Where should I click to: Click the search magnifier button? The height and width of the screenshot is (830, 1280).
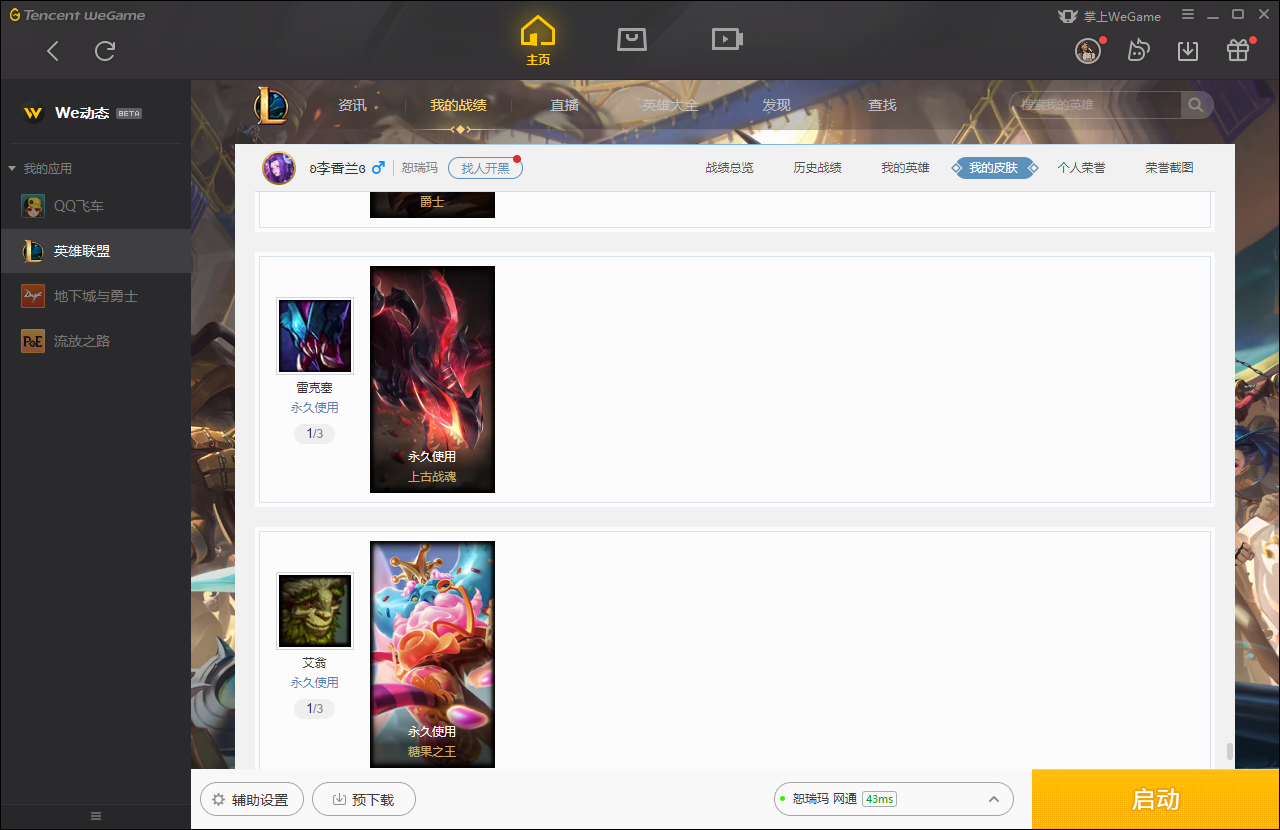tap(1197, 105)
